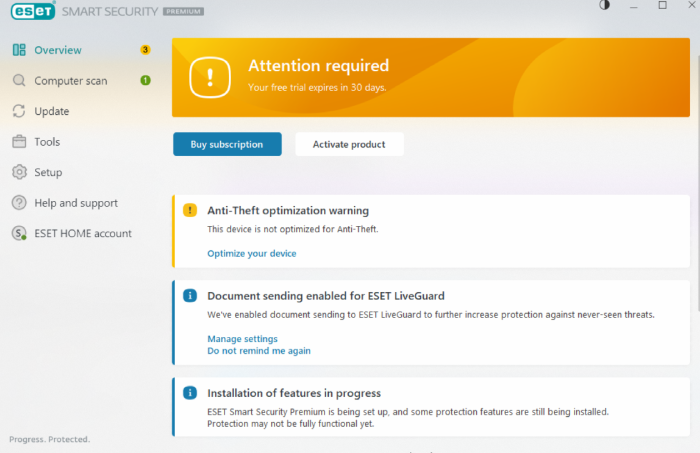Click 'Your free trial expires in 30 days.' text
This screenshot has width=700, height=453.
(x=317, y=87)
